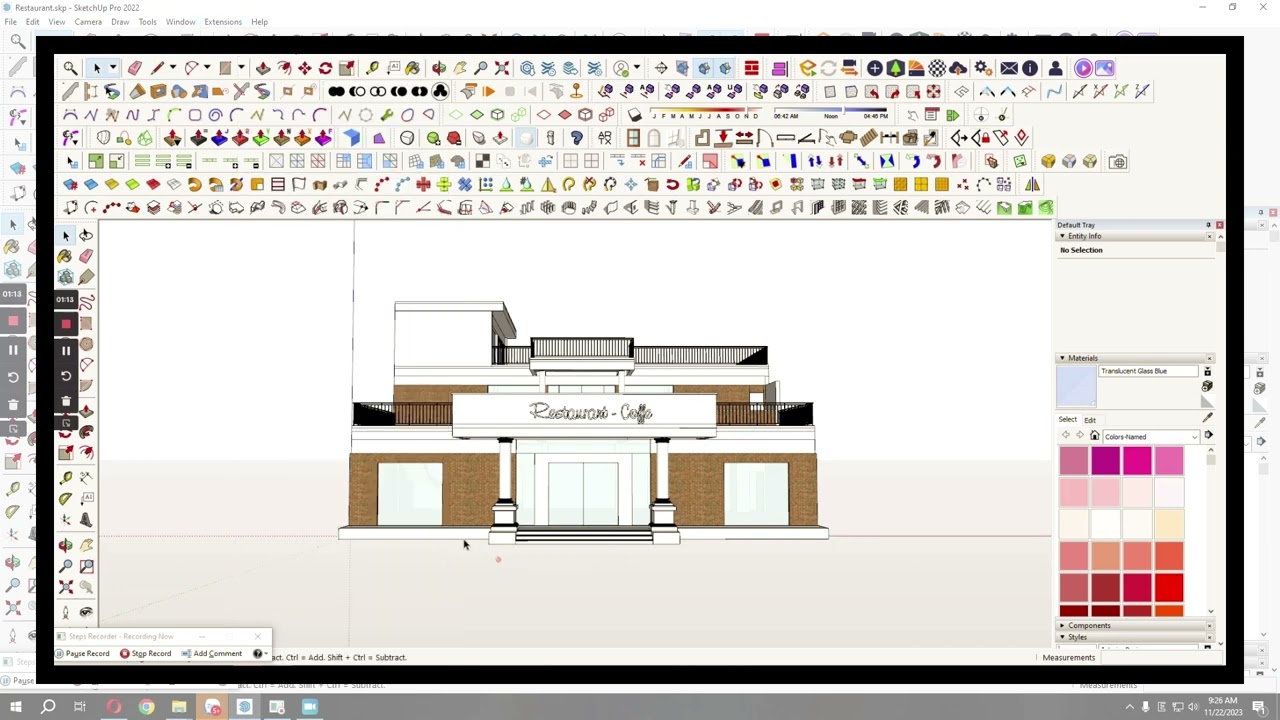The width and height of the screenshot is (1280, 720).
Task: Open the Line tool dropdown arrow
Action: tap(172, 68)
